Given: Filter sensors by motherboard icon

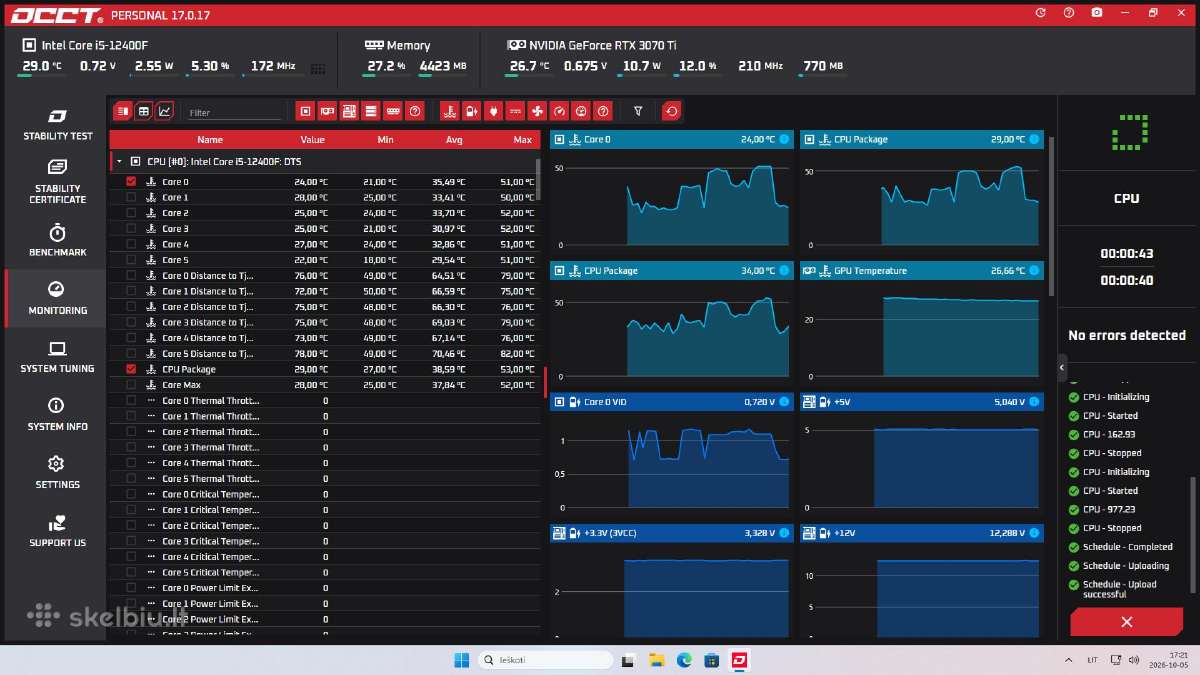Looking at the screenshot, I should (x=349, y=111).
